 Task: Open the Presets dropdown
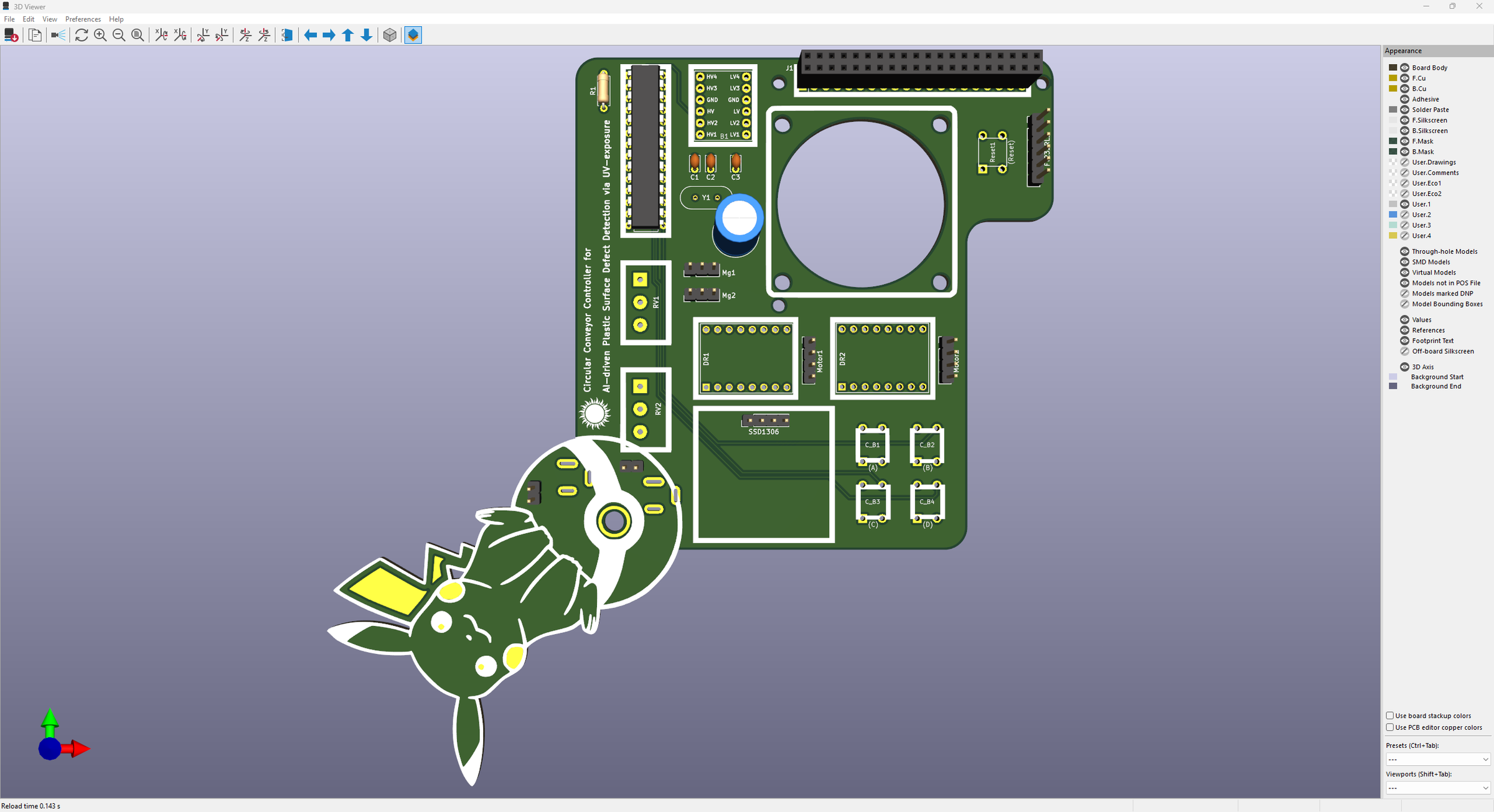coord(1438,759)
